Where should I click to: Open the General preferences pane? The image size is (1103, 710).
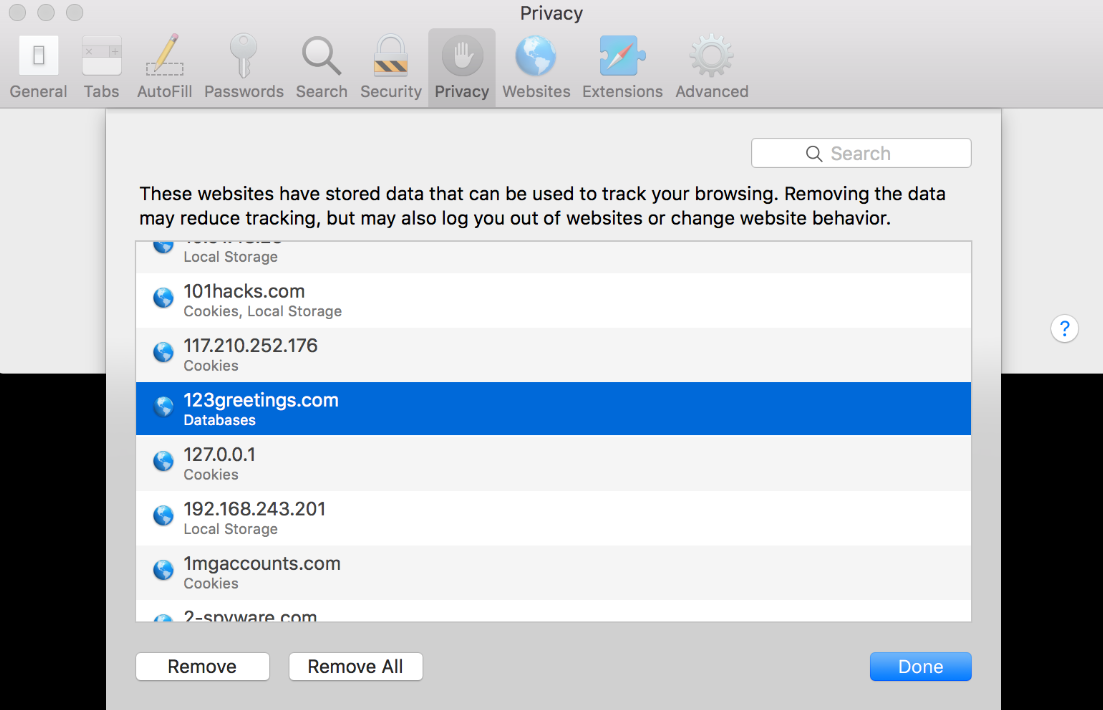(38, 68)
